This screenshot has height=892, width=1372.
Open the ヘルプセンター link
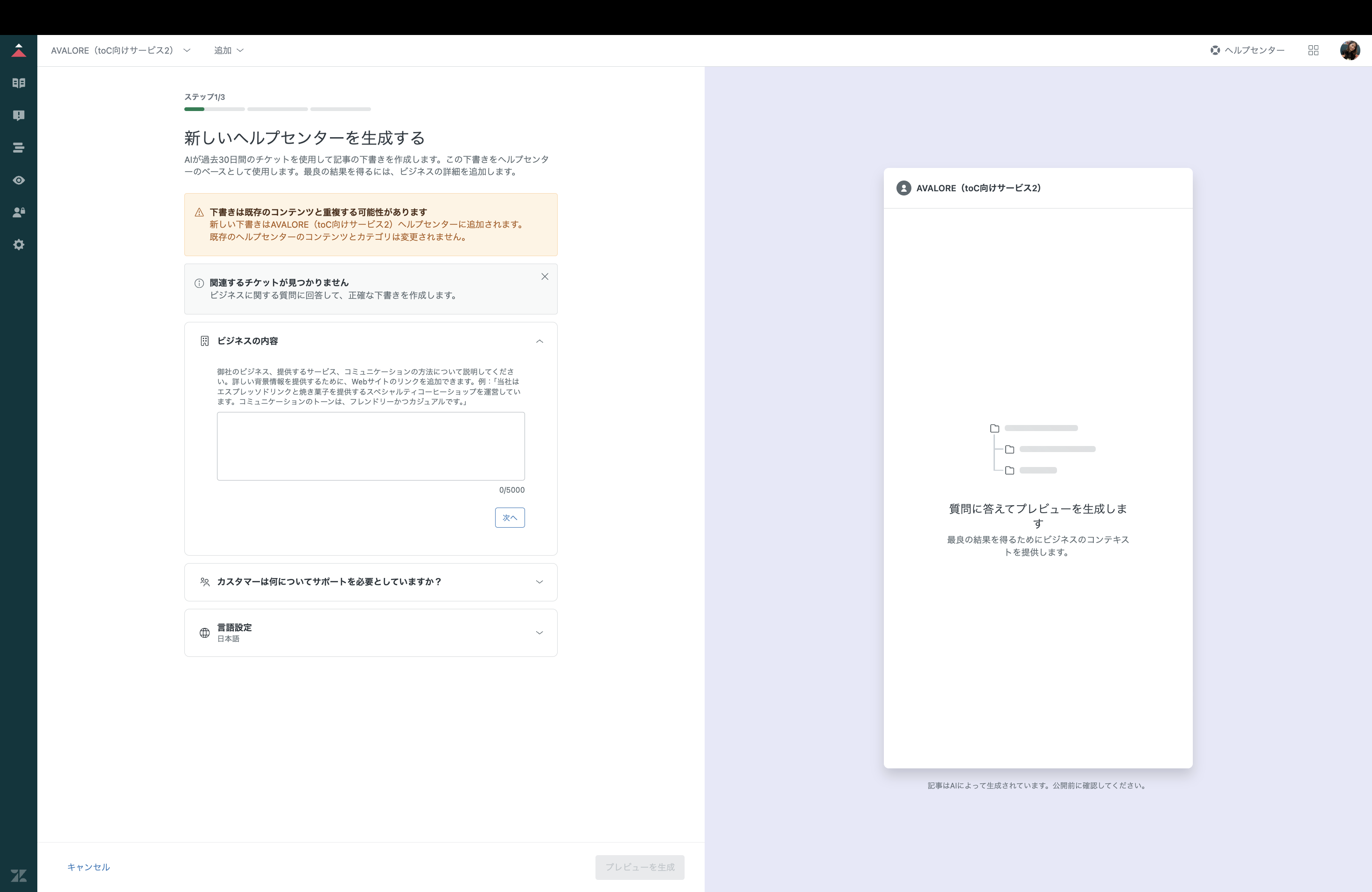[x=1247, y=51]
